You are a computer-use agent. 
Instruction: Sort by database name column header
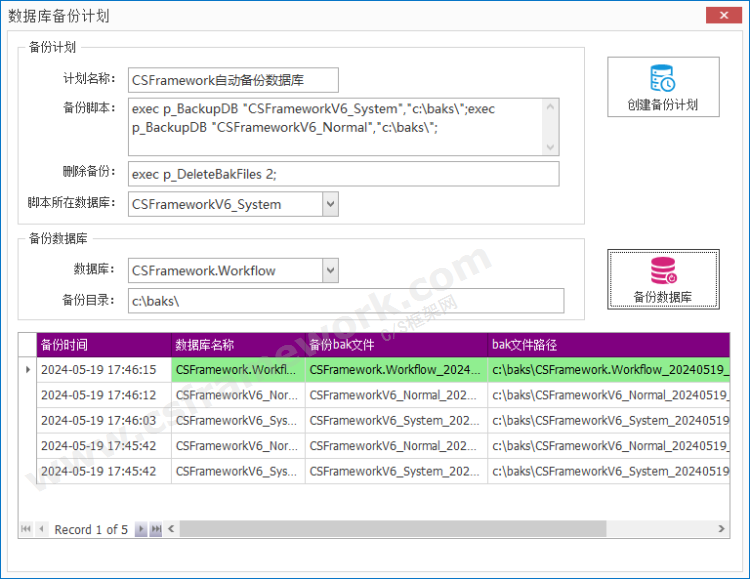click(238, 345)
